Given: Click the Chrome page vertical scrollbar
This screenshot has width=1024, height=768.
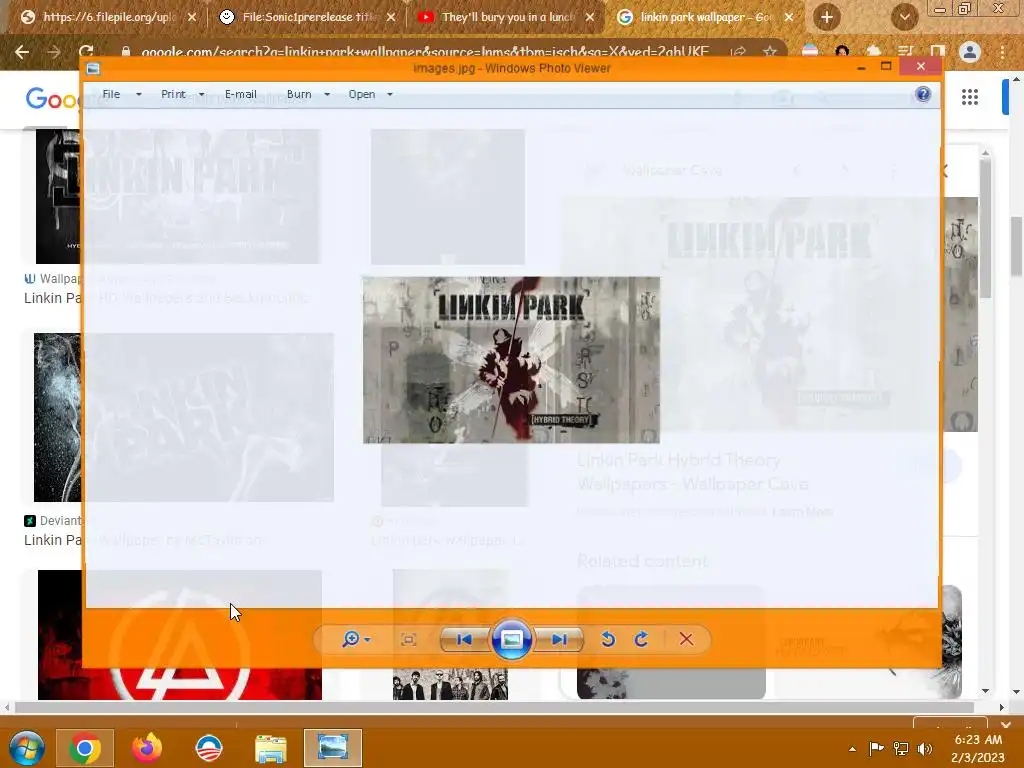Looking at the screenshot, I should (1016, 248).
